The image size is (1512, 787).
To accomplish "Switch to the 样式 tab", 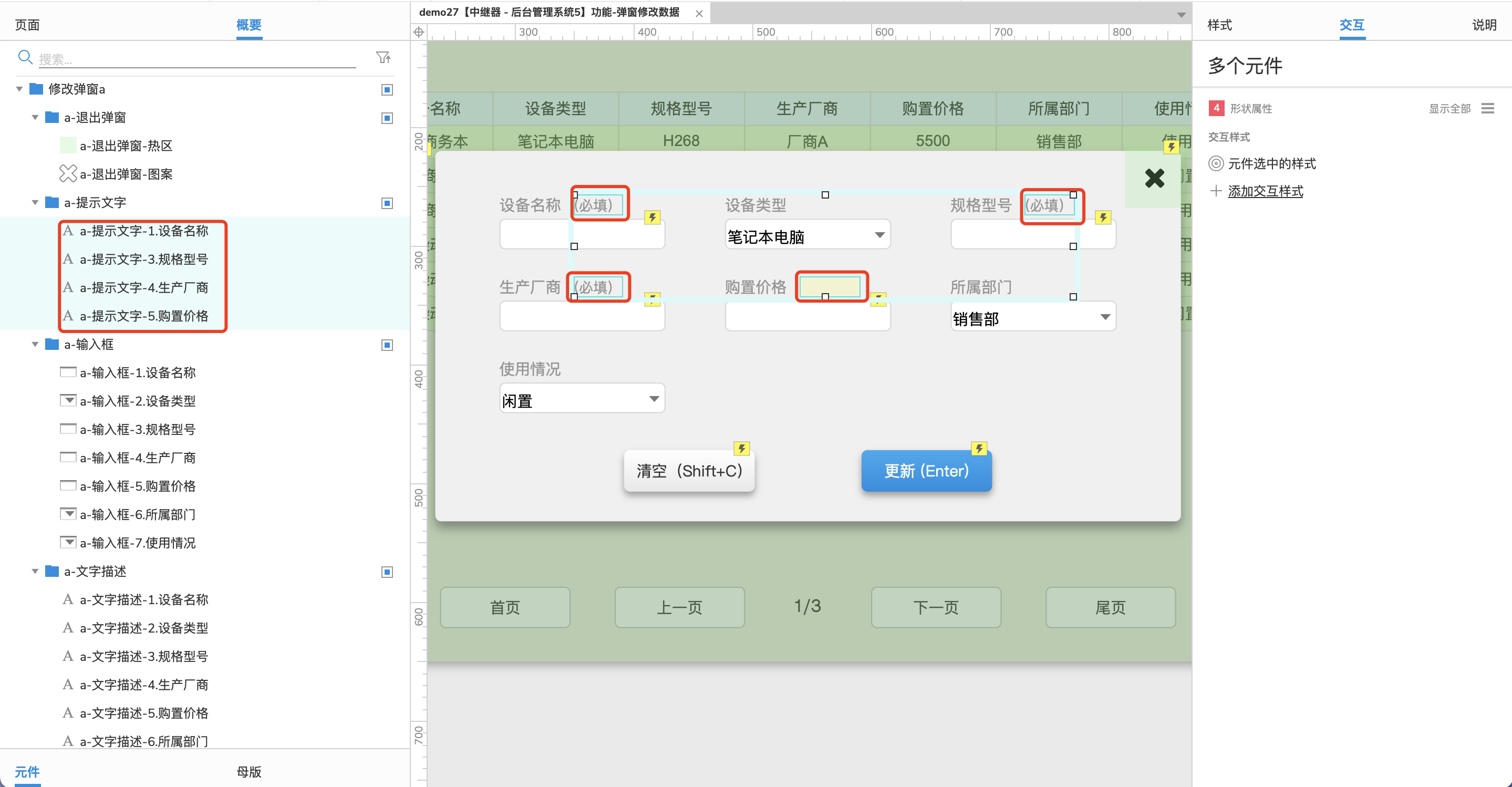I will point(1220,25).
